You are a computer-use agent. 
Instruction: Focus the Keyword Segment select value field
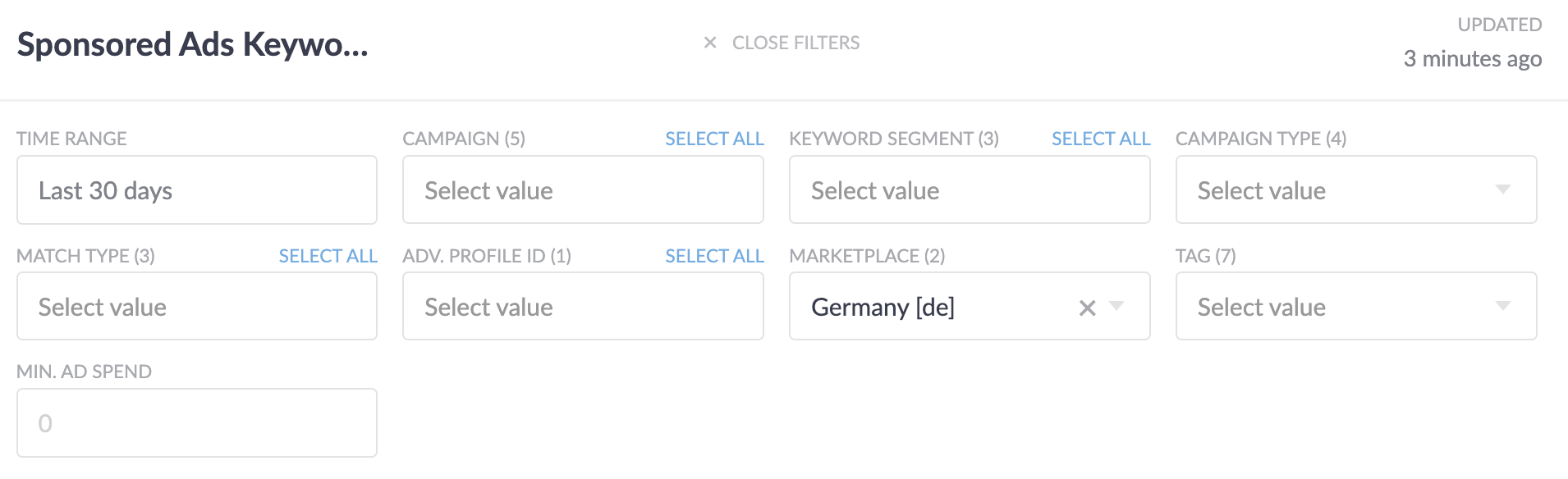tap(970, 190)
